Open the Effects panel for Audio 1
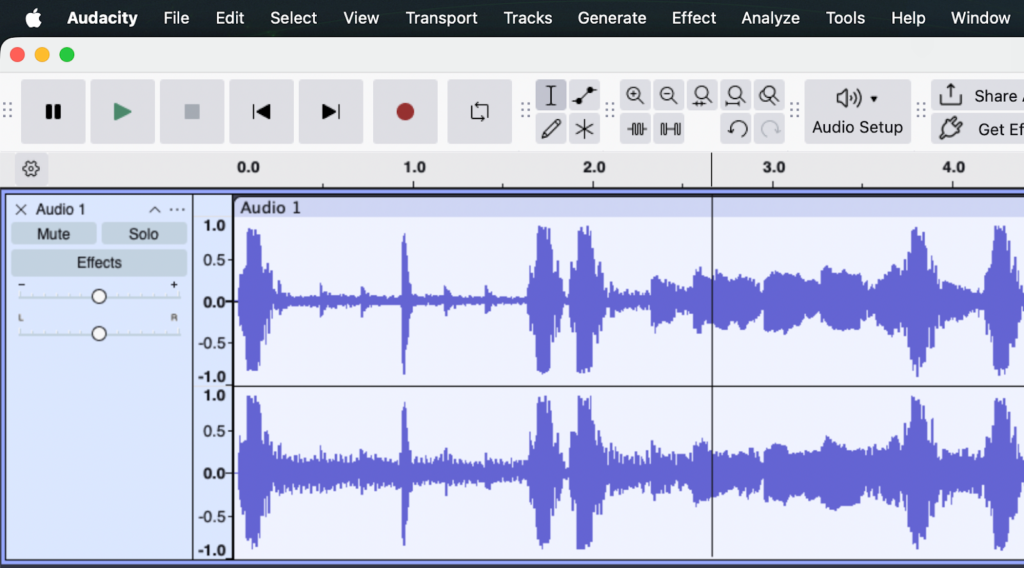This screenshot has height=568, width=1024. coord(99,263)
